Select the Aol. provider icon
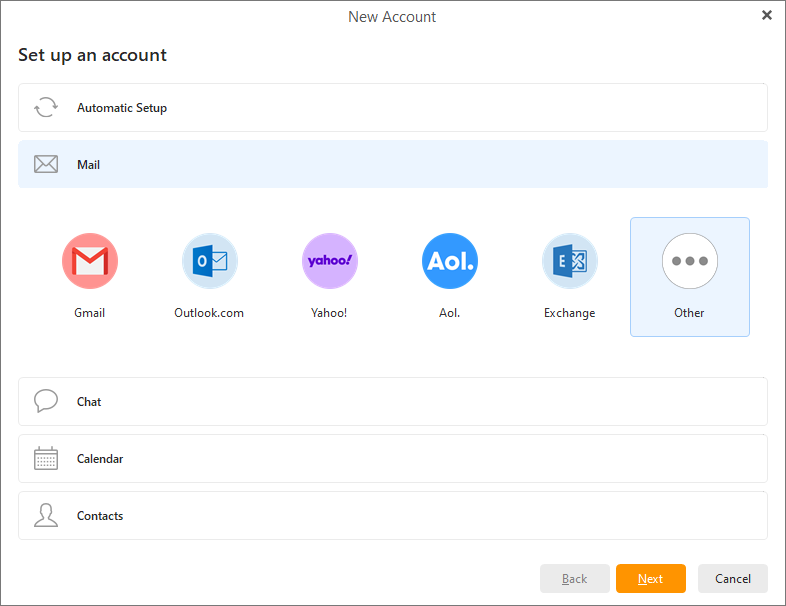 click(x=450, y=262)
